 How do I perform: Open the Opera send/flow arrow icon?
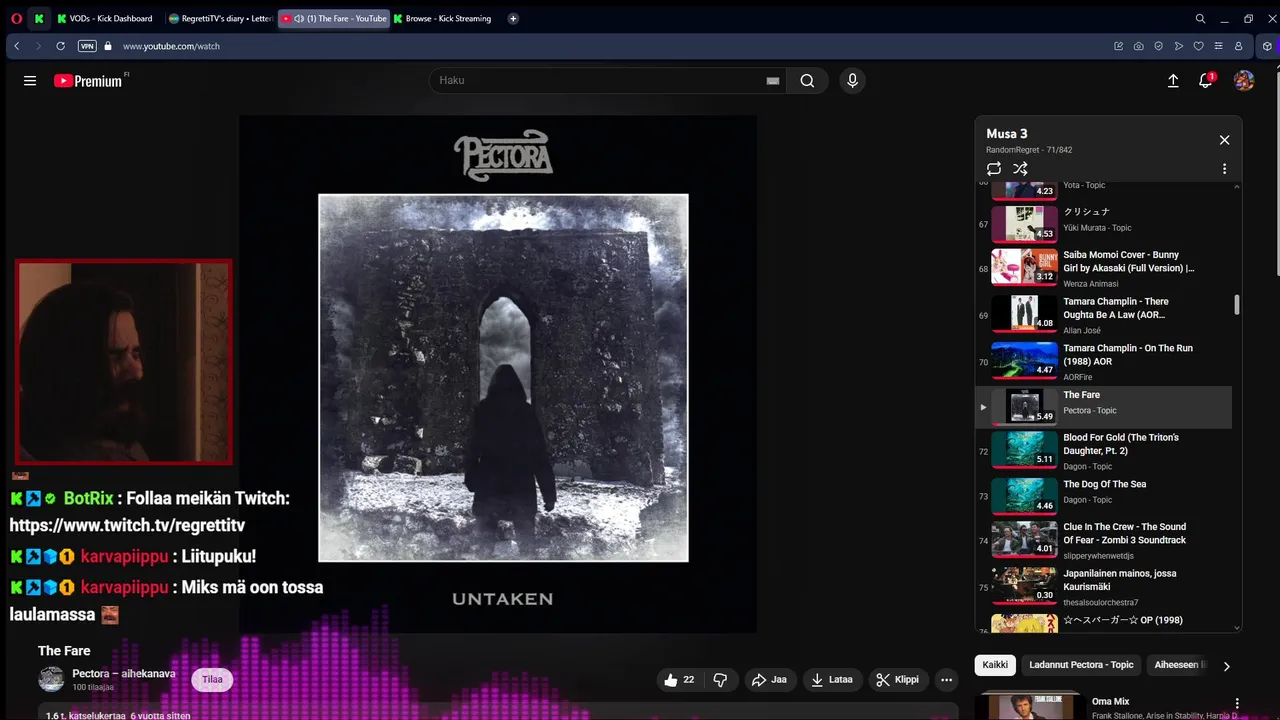(1178, 46)
